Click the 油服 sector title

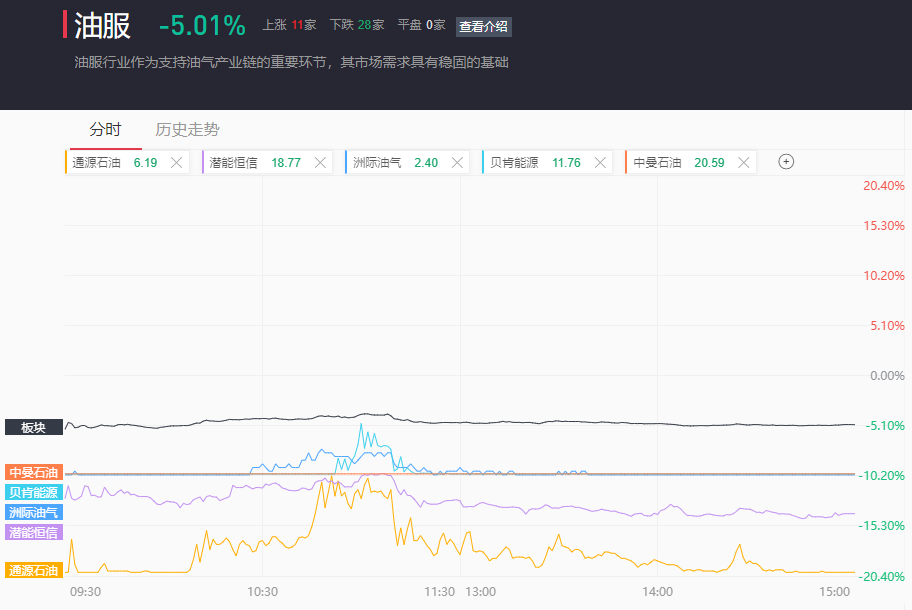pyautogui.click(x=102, y=26)
